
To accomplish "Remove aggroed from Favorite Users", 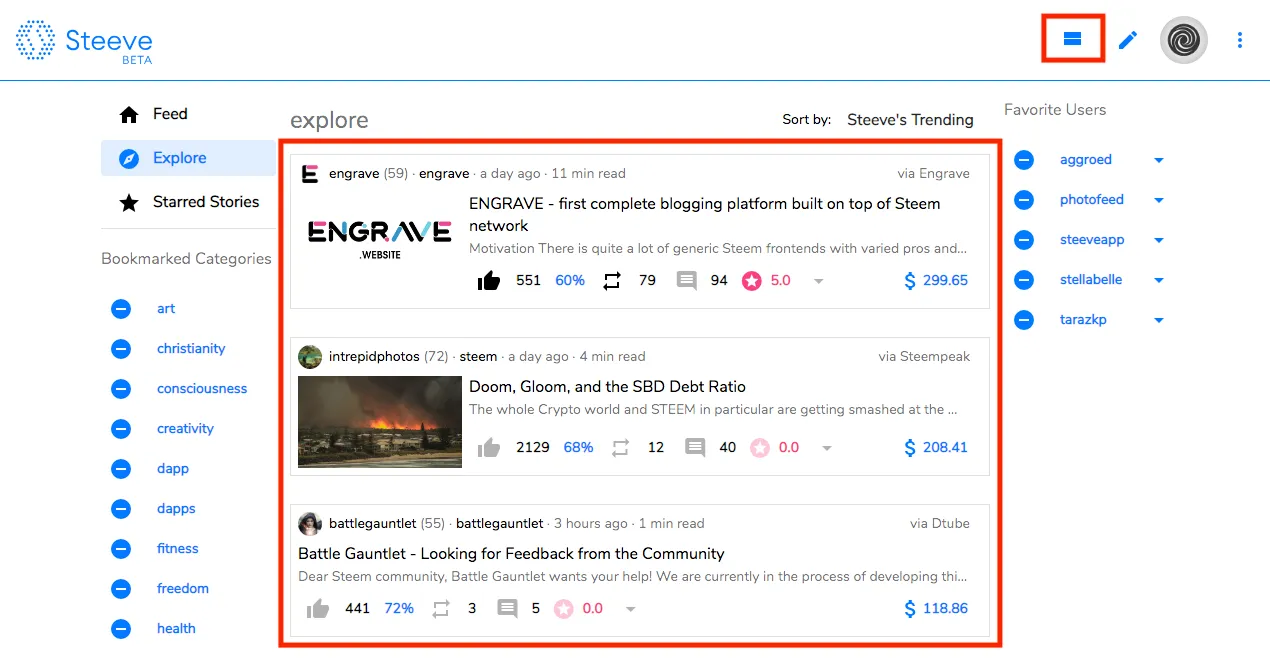I will click(x=1024, y=160).
